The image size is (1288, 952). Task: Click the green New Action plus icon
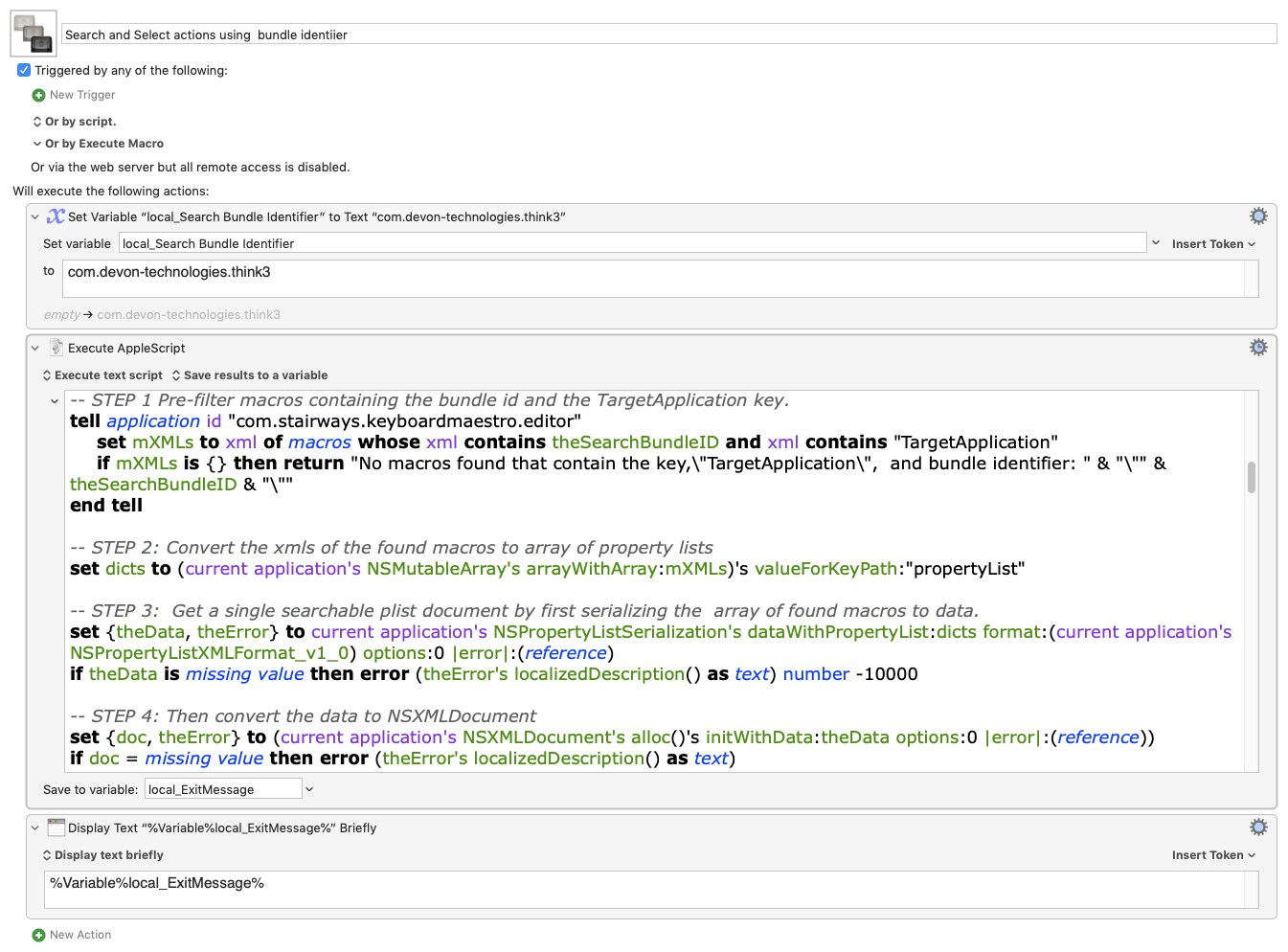(38, 935)
